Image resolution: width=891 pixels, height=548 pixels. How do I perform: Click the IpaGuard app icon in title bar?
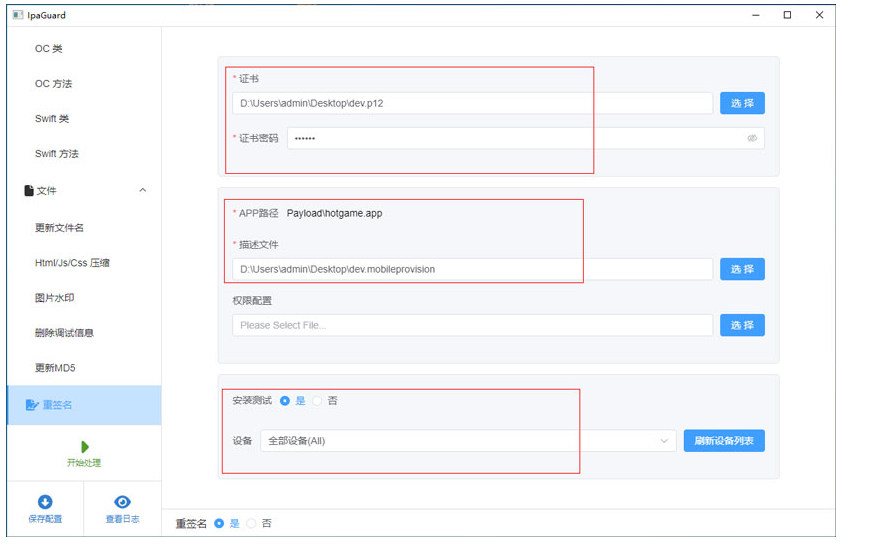[x=18, y=15]
